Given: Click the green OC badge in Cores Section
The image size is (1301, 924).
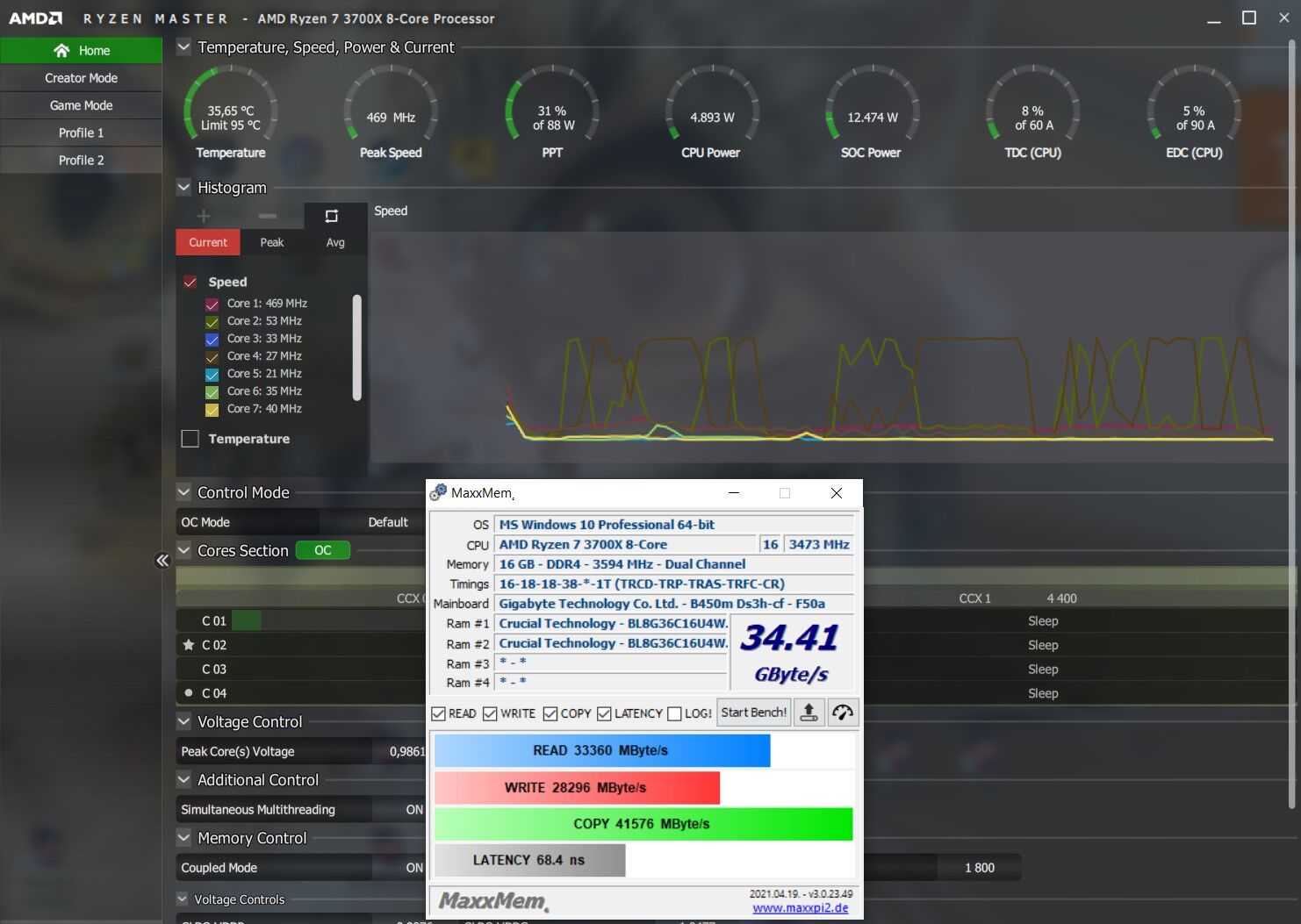Looking at the screenshot, I should tap(323, 550).
